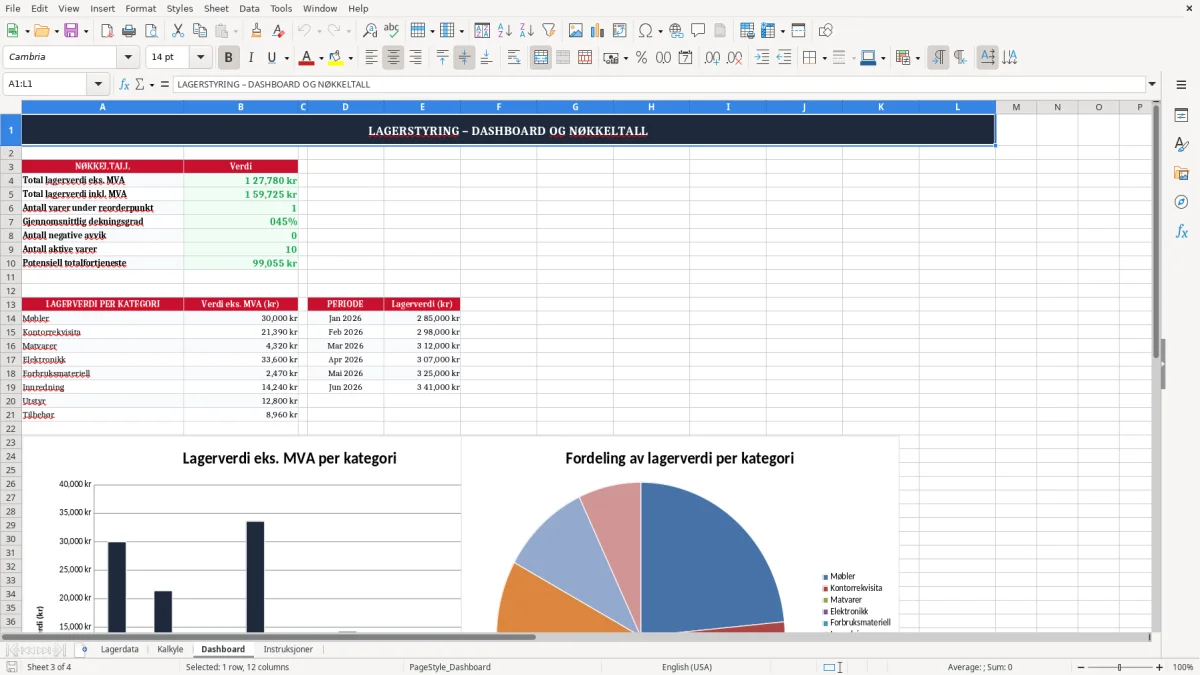1200x675 pixels.
Task: Toggle Print Preview icon
Action: pos(149,31)
